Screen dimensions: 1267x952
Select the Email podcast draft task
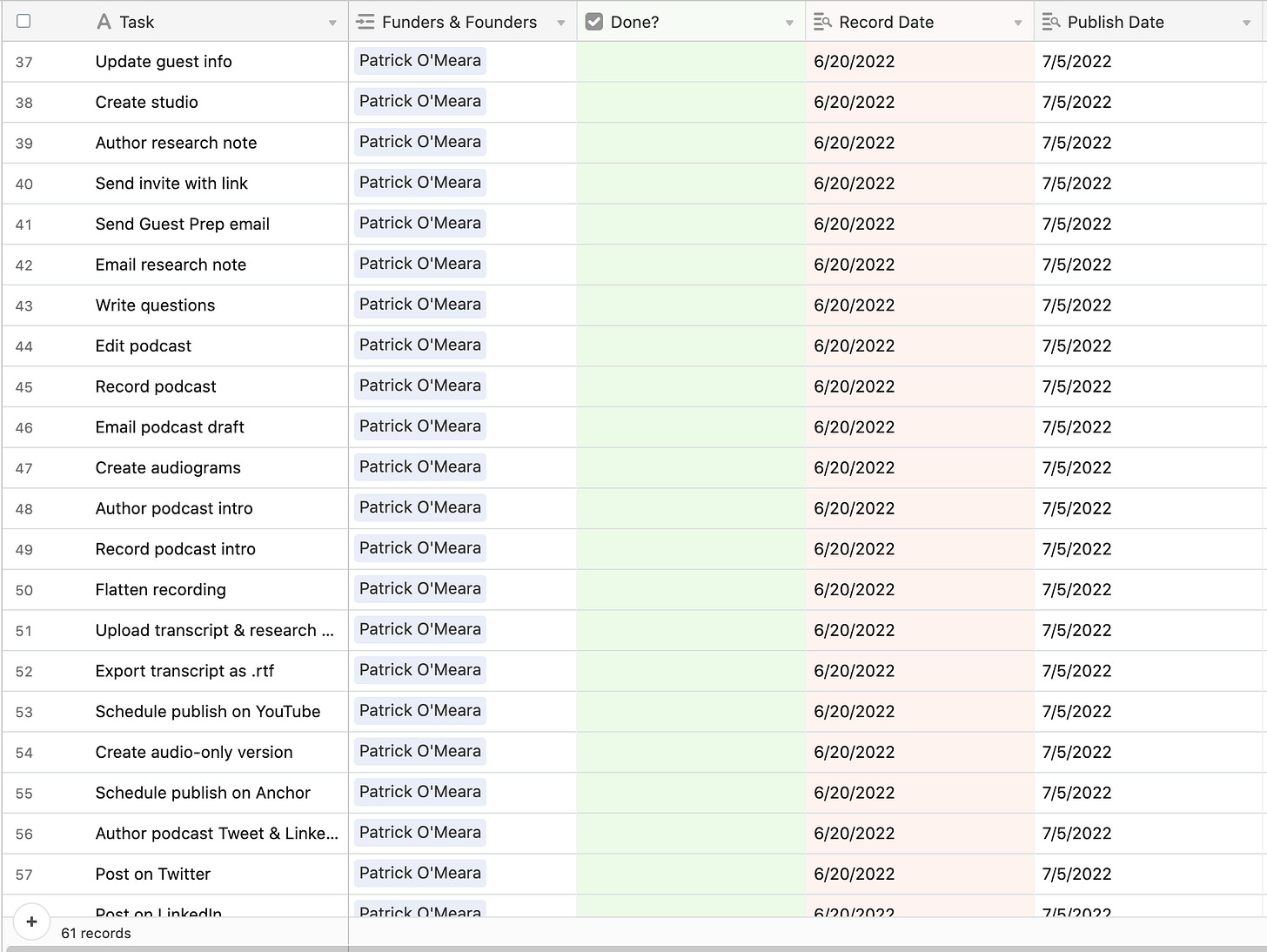pyautogui.click(x=170, y=427)
